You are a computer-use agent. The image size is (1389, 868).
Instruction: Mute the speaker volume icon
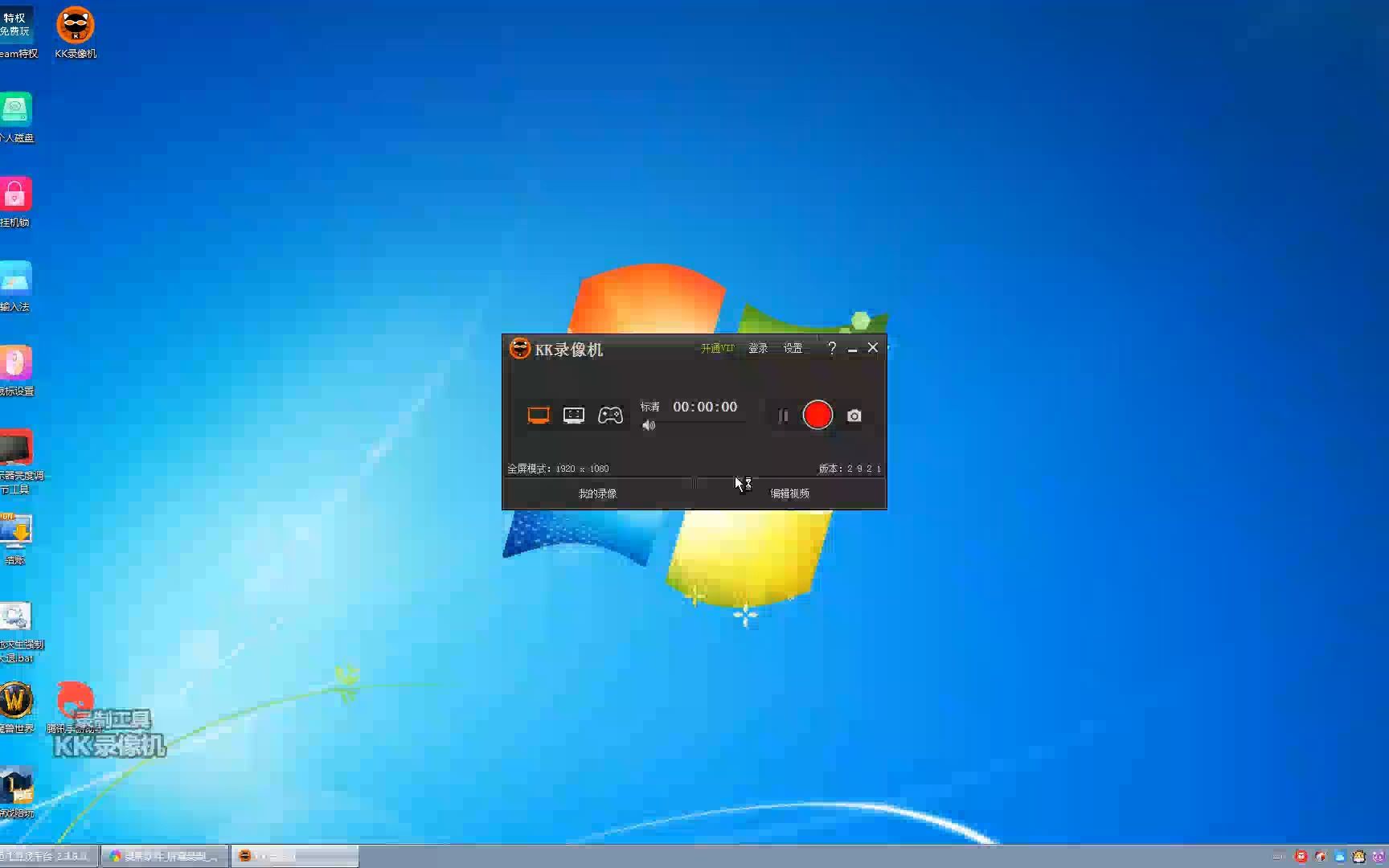click(649, 426)
